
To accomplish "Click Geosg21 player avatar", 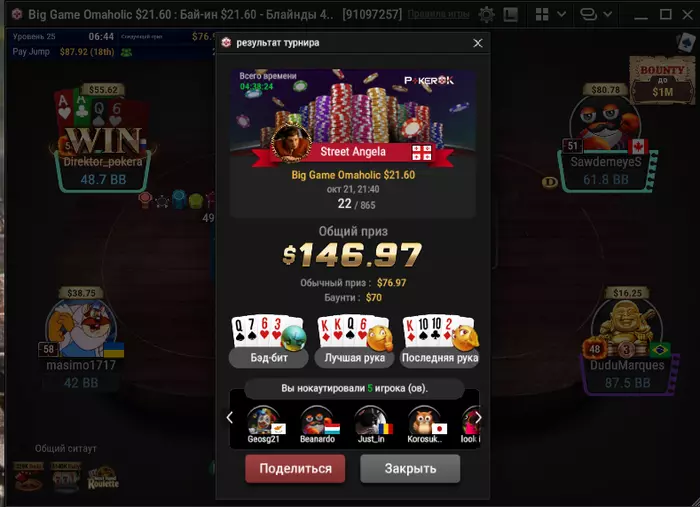I will click(x=263, y=420).
